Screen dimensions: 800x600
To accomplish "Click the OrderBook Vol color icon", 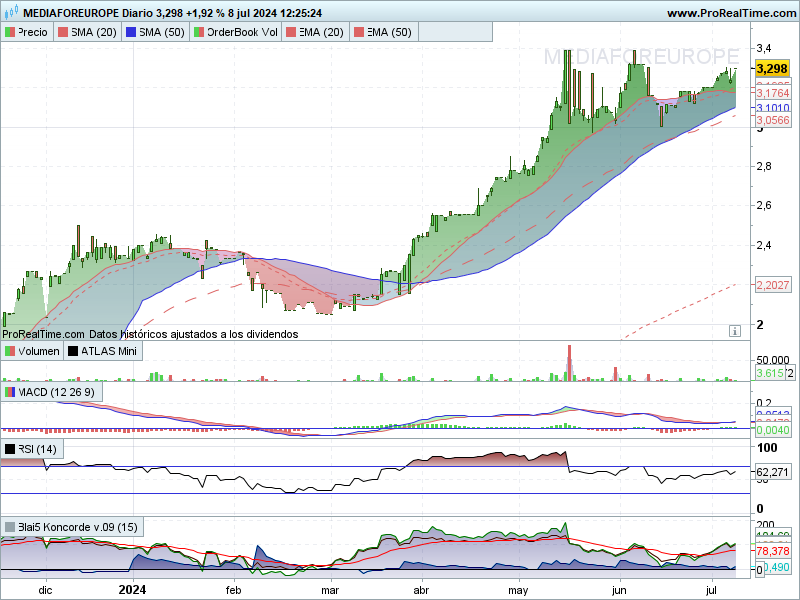I will (199, 32).
